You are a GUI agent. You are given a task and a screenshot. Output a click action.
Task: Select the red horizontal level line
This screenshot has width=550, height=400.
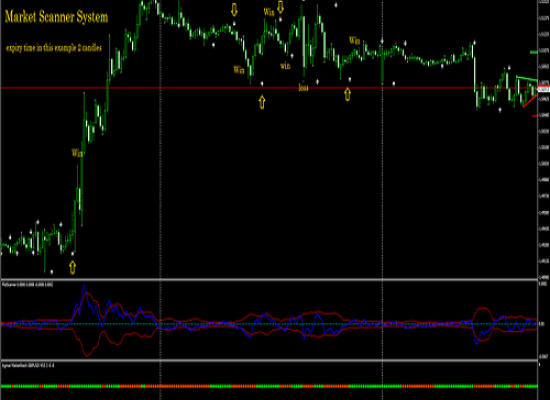[269, 88]
